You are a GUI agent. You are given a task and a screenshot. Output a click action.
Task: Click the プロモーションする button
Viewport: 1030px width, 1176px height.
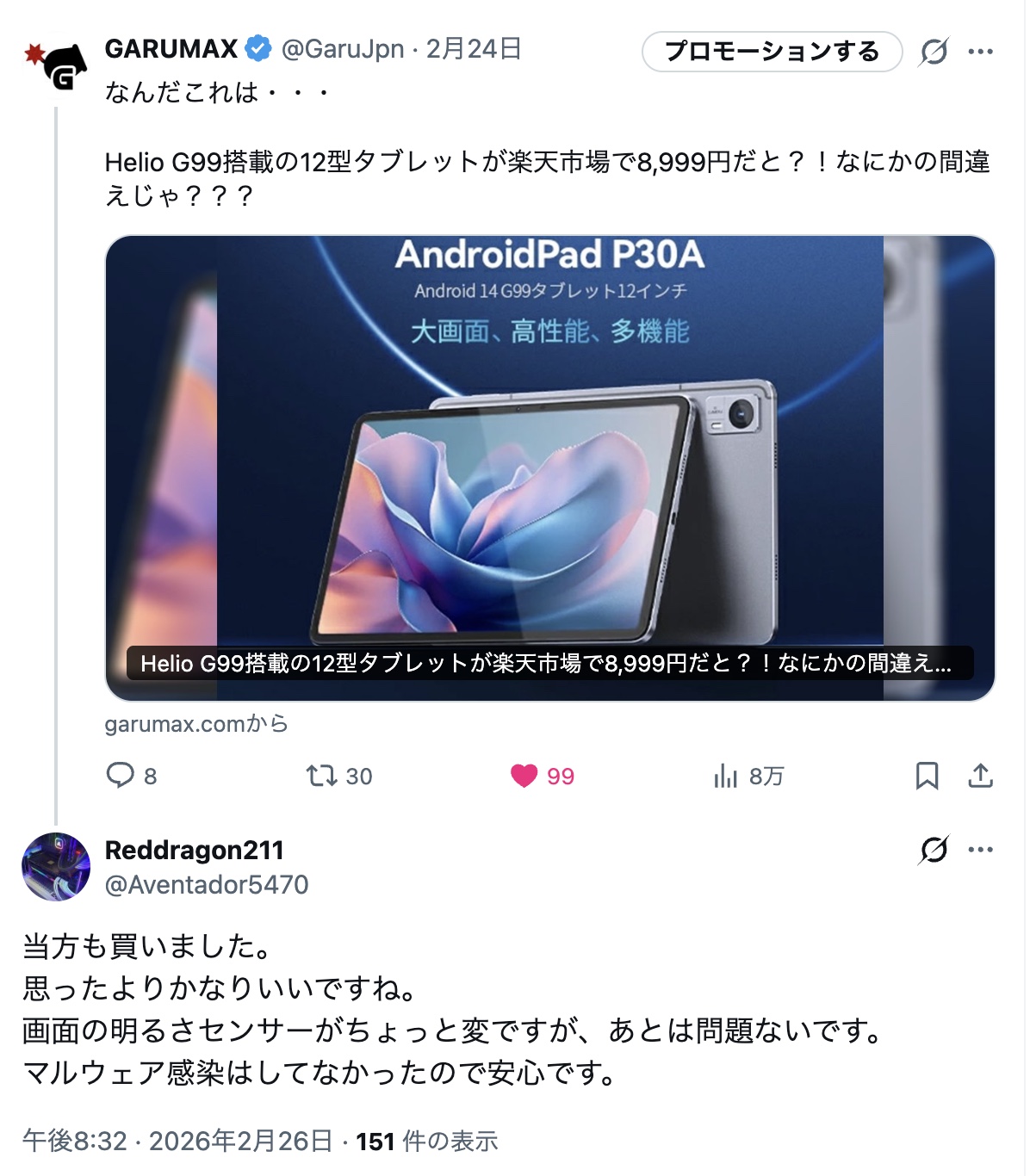click(x=772, y=52)
